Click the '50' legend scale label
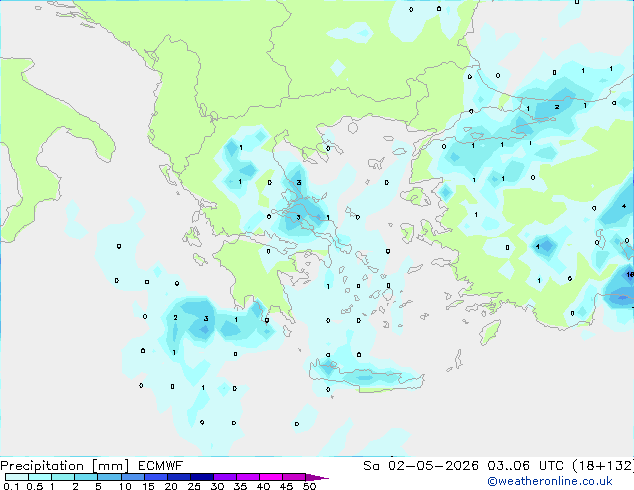 pyautogui.click(x=309, y=486)
